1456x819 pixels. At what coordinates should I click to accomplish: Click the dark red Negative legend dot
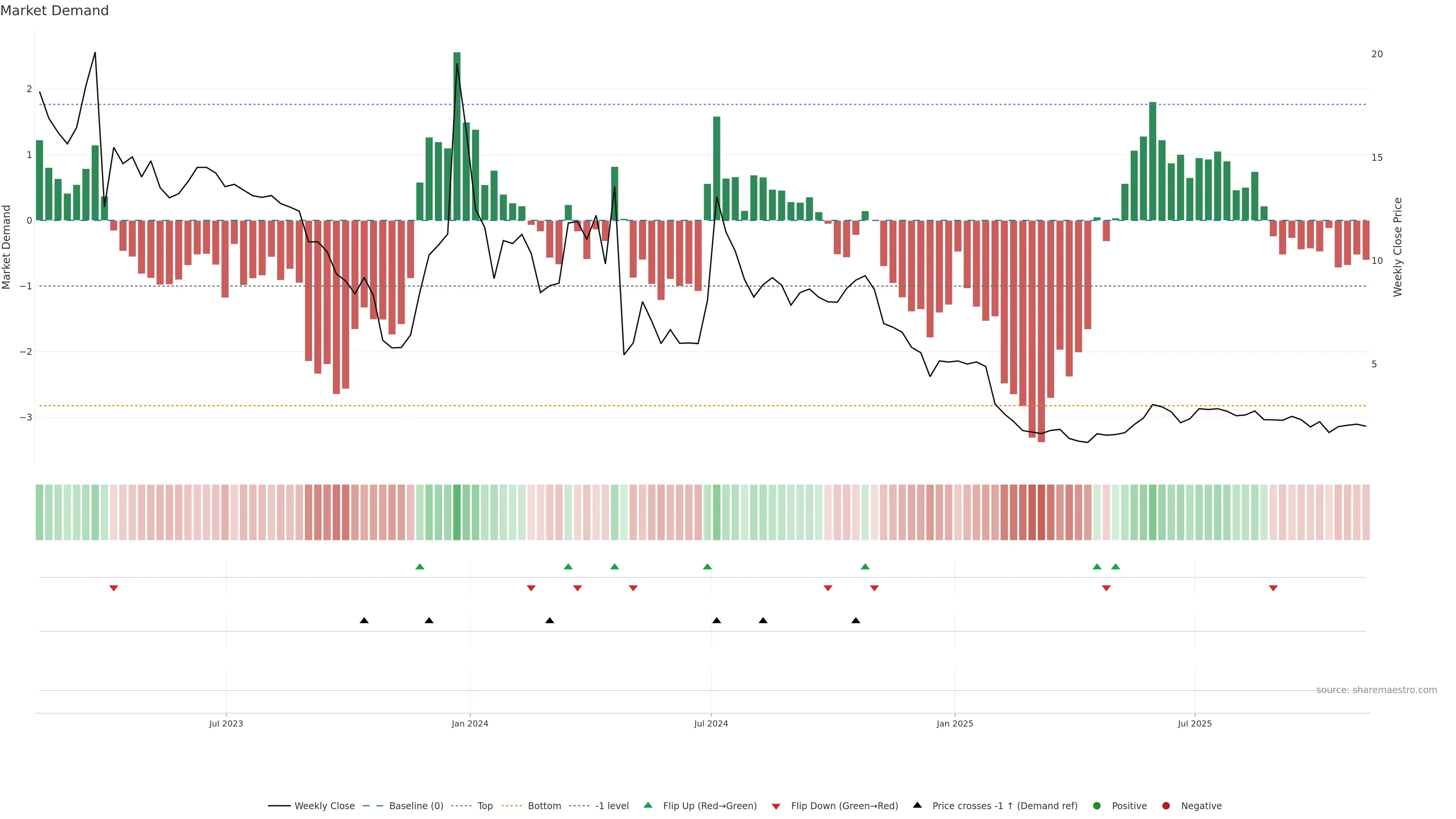[1166, 806]
